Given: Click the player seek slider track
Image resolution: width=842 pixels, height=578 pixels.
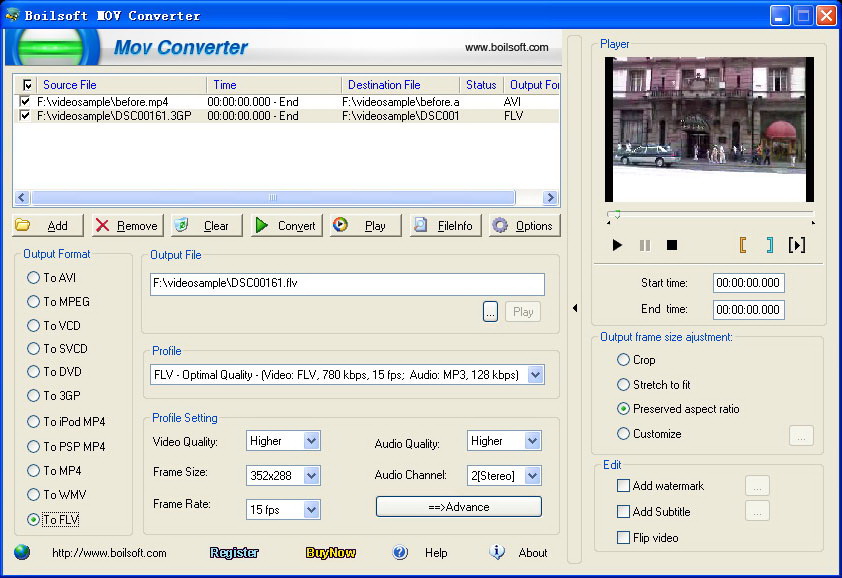Looking at the screenshot, I should (710, 214).
